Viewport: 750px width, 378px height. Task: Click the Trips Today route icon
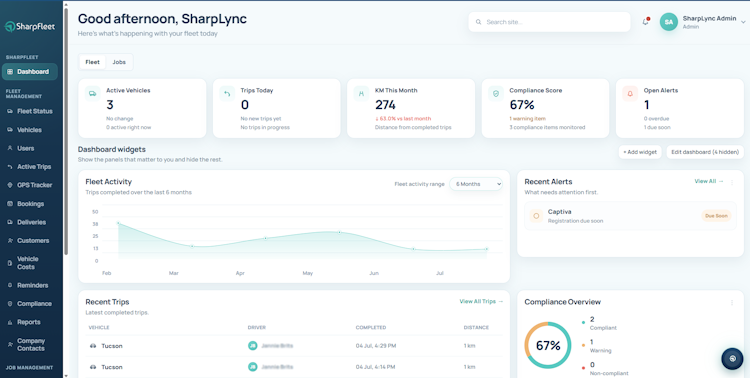(x=227, y=94)
